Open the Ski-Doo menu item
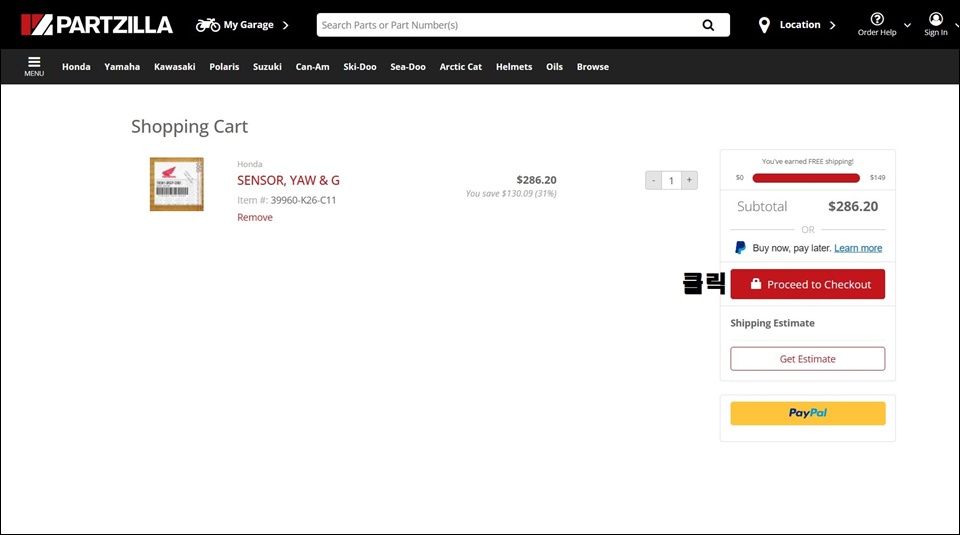 (359, 67)
